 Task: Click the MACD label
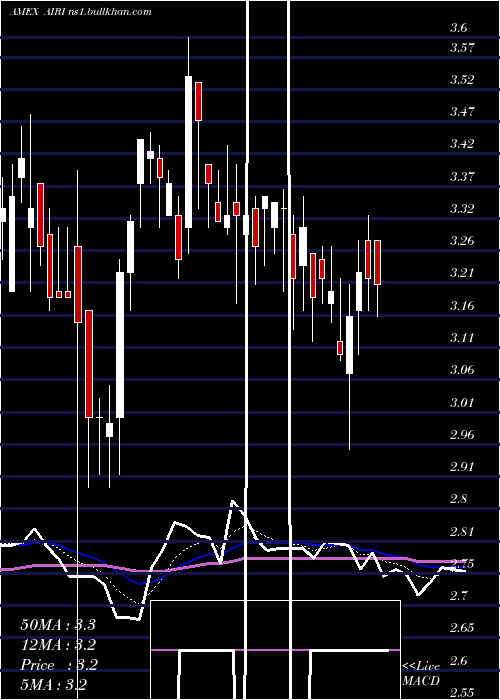tap(421, 681)
